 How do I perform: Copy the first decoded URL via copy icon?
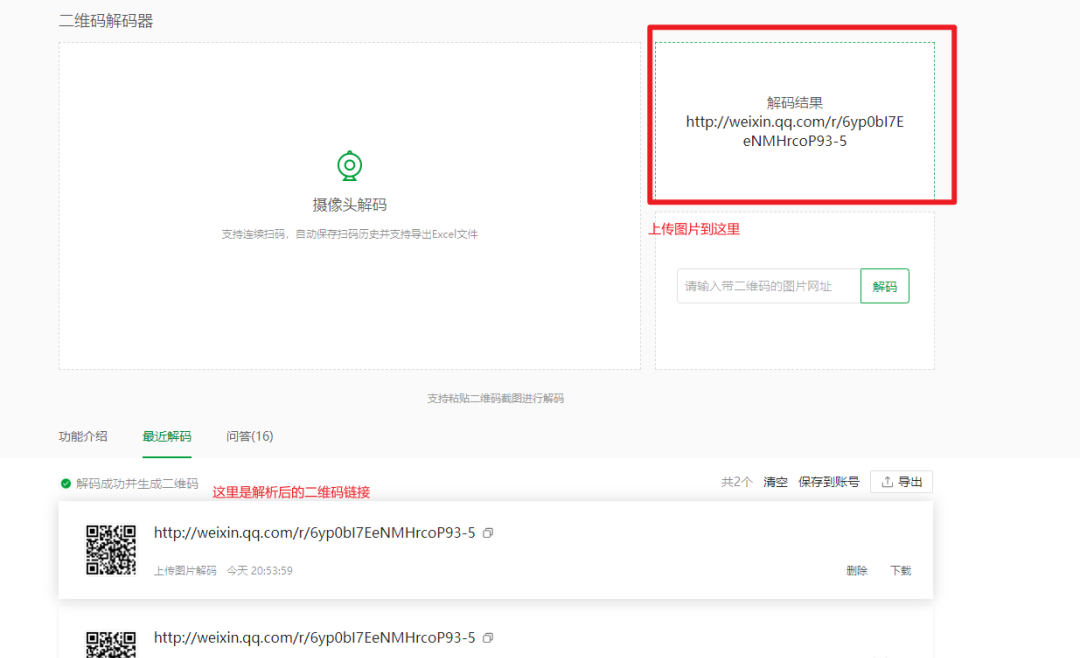click(488, 534)
